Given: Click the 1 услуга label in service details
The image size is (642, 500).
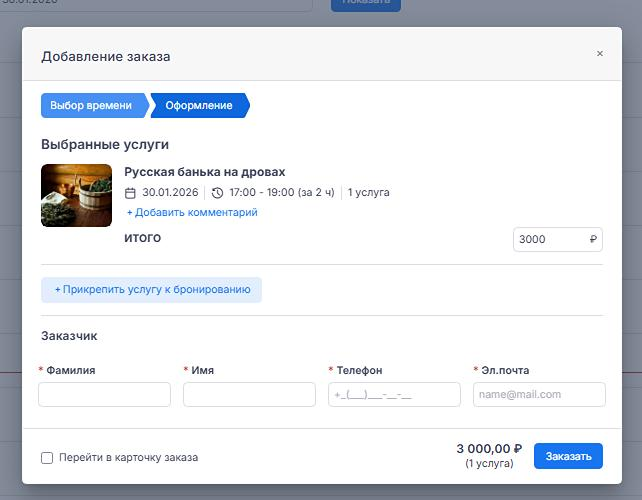Looking at the screenshot, I should click(x=369, y=193).
